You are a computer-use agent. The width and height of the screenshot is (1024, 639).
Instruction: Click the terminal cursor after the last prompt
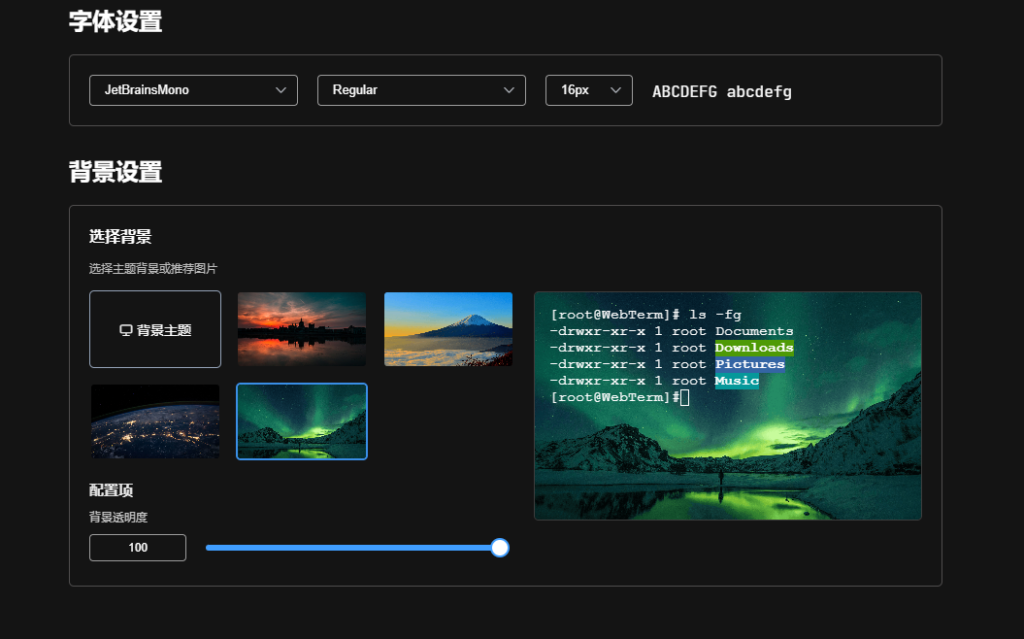click(x=685, y=398)
